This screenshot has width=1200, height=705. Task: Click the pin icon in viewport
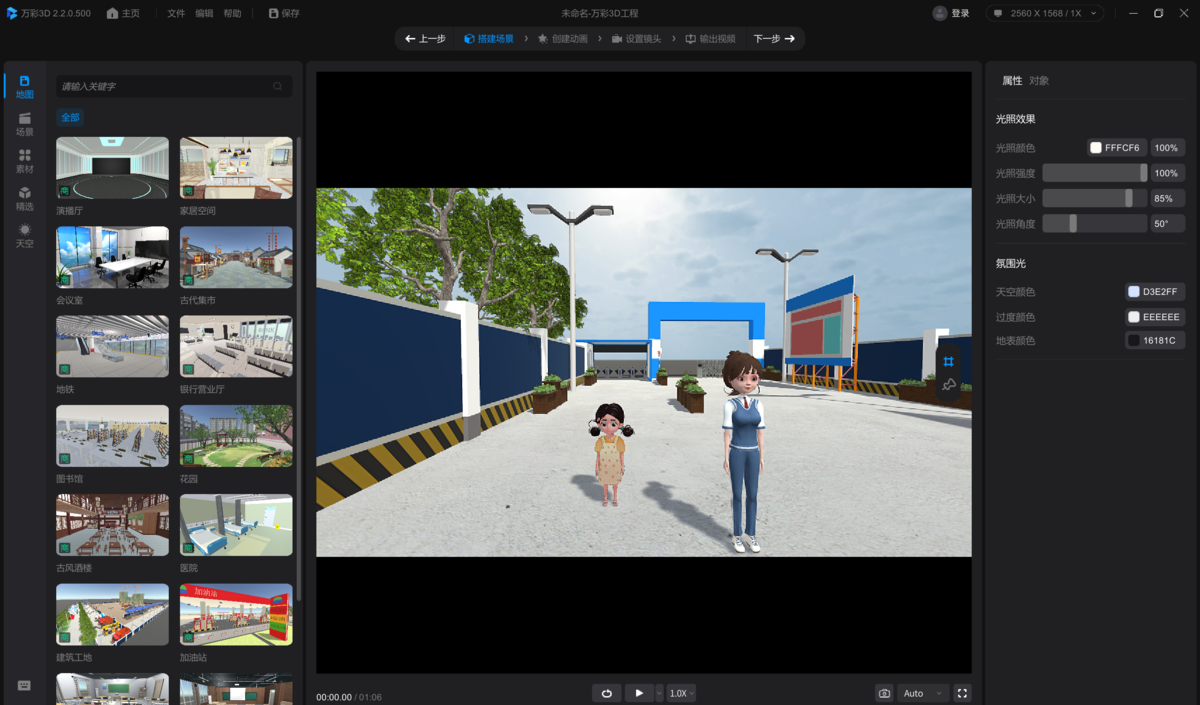tap(949, 385)
